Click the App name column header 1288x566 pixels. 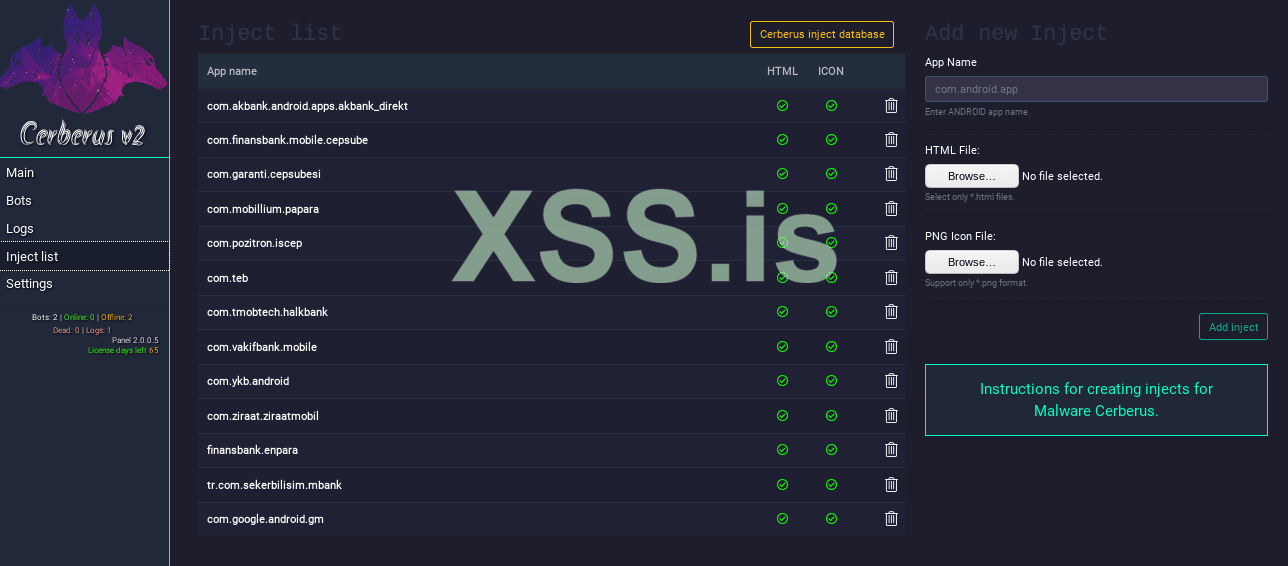232,71
